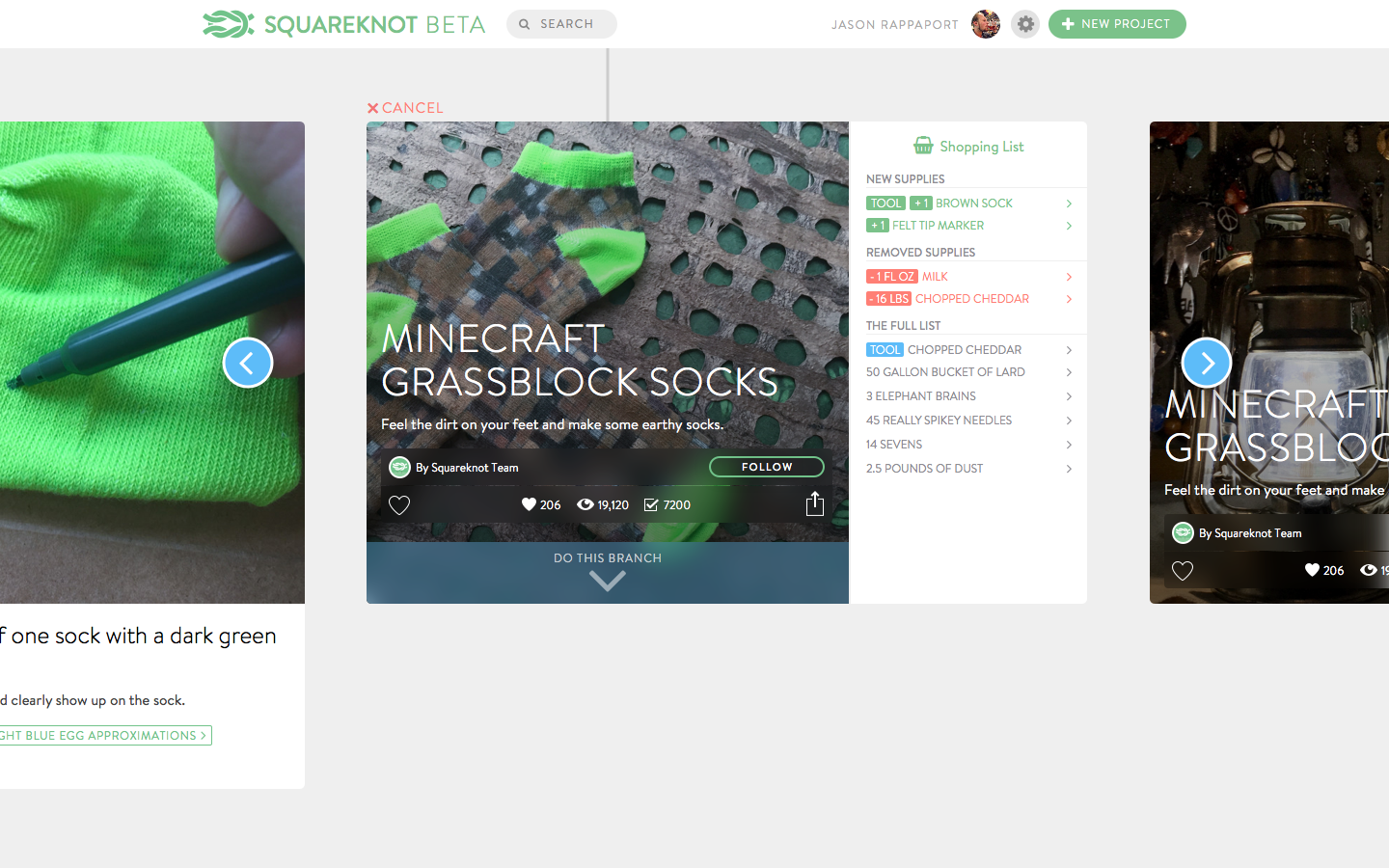Click the New Project button

point(1117,24)
